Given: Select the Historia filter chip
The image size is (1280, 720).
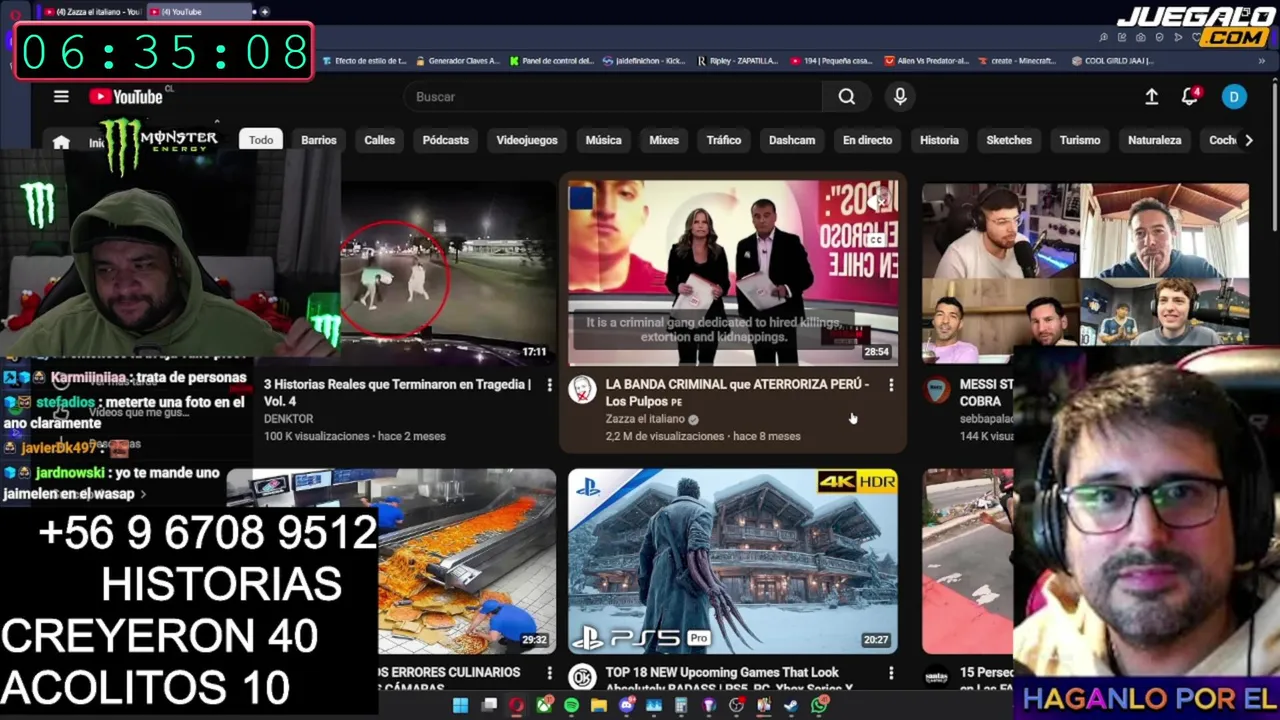Looking at the screenshot, I should tap(939, 140).
